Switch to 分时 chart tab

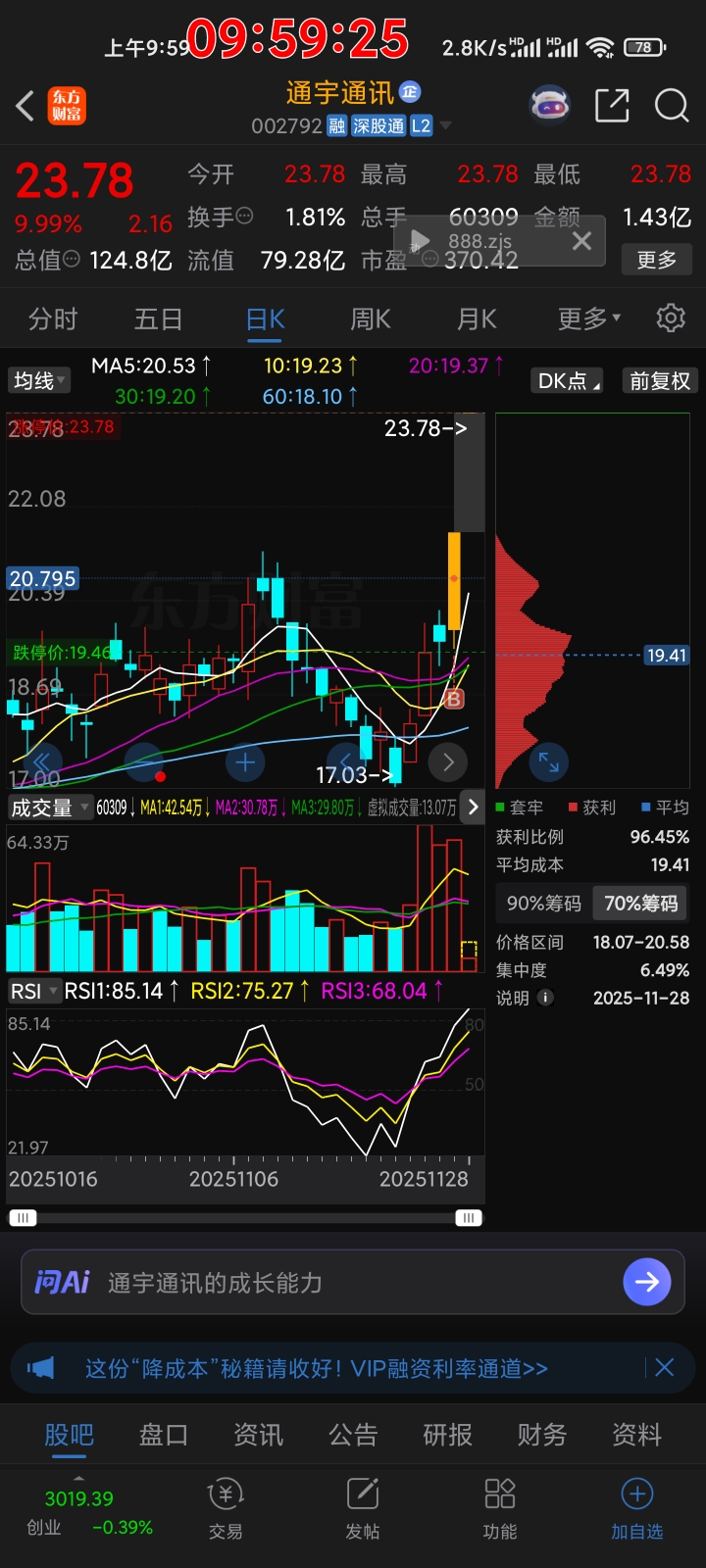tap(53, 318)
